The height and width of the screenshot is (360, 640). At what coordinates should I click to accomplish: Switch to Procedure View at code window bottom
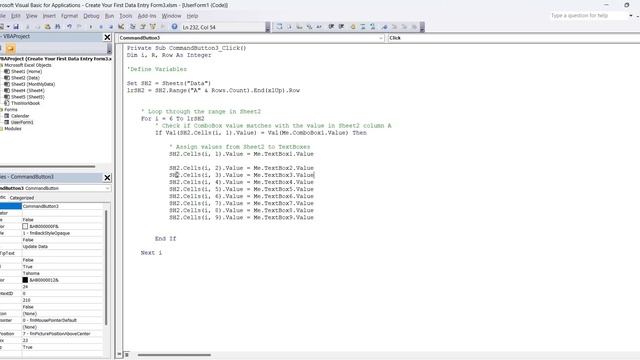(x=120, y=355)
